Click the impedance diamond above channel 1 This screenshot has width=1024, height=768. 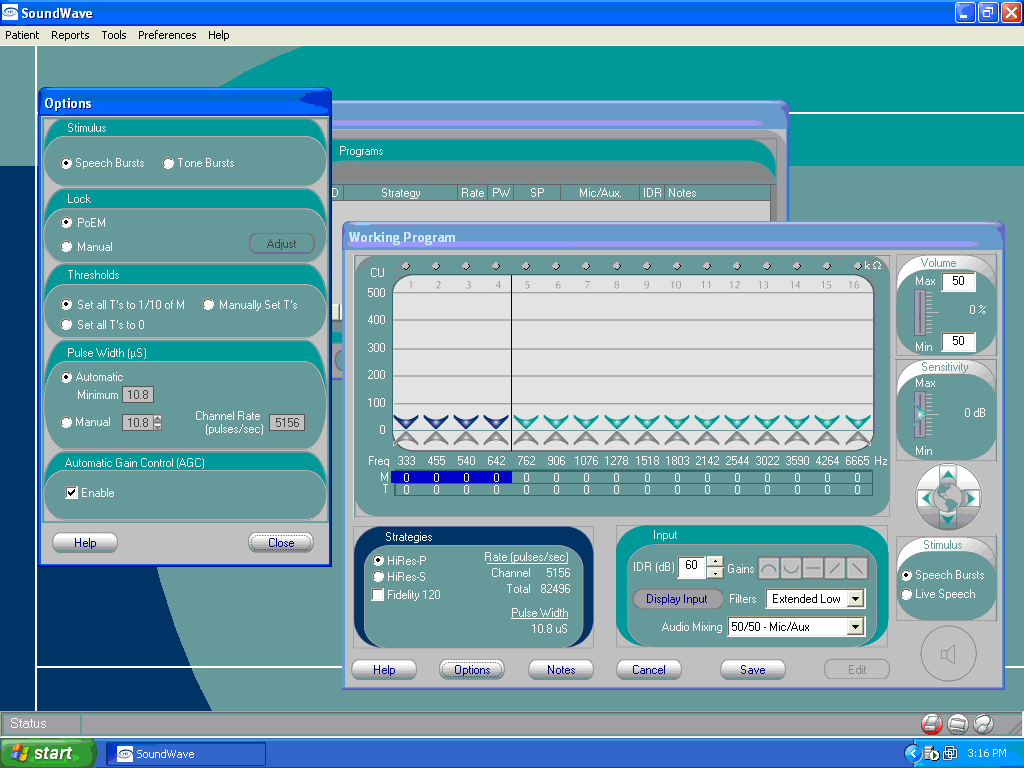pyautogui.click(x=406, y=266)
